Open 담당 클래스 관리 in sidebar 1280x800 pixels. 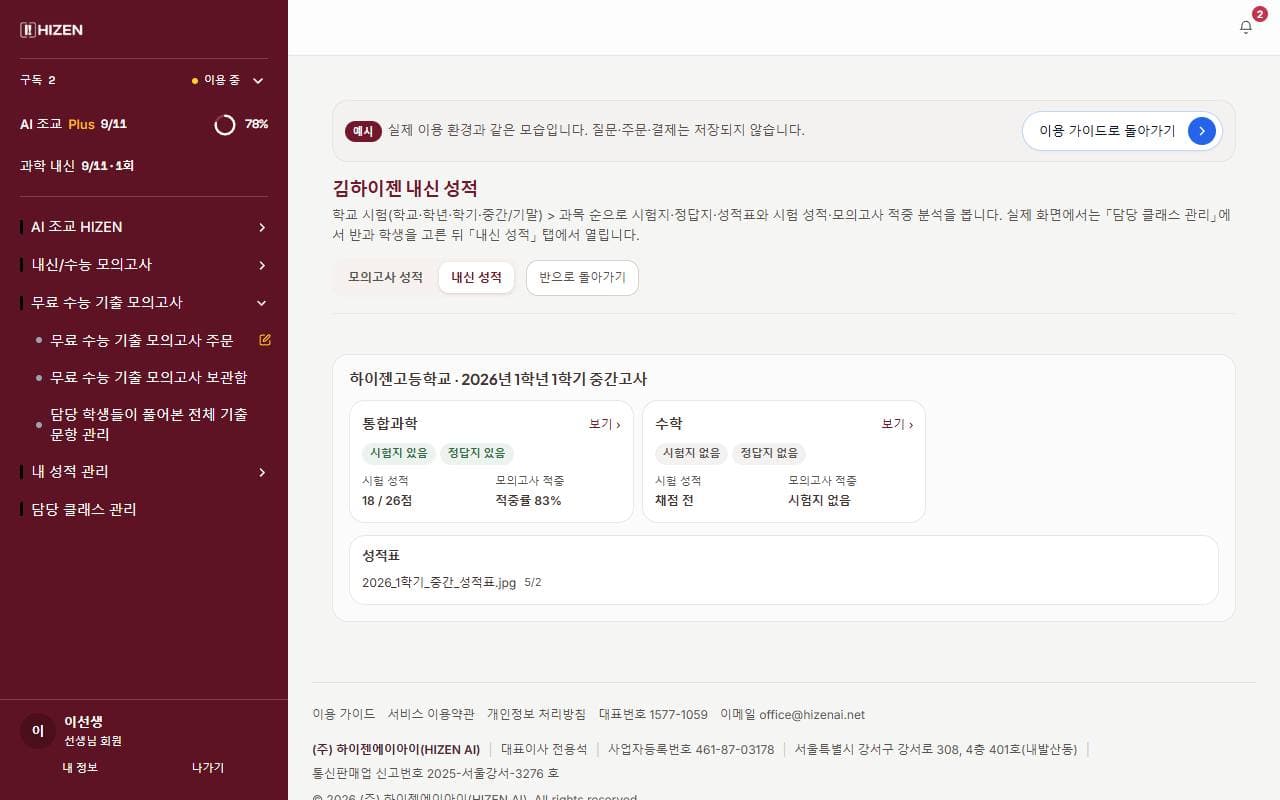[x=84, y=510]
